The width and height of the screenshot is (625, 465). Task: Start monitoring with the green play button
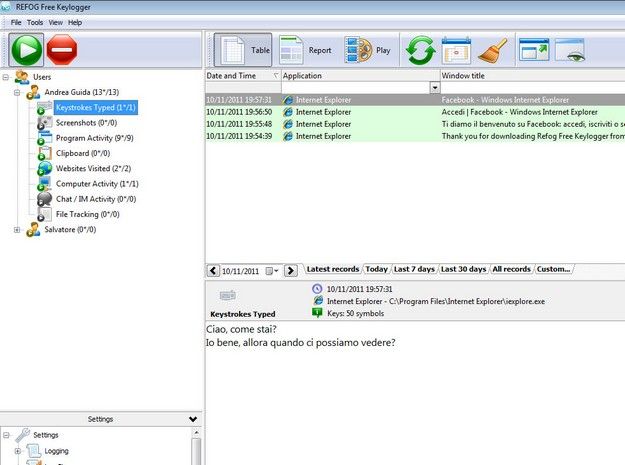(x=26, y=50)
